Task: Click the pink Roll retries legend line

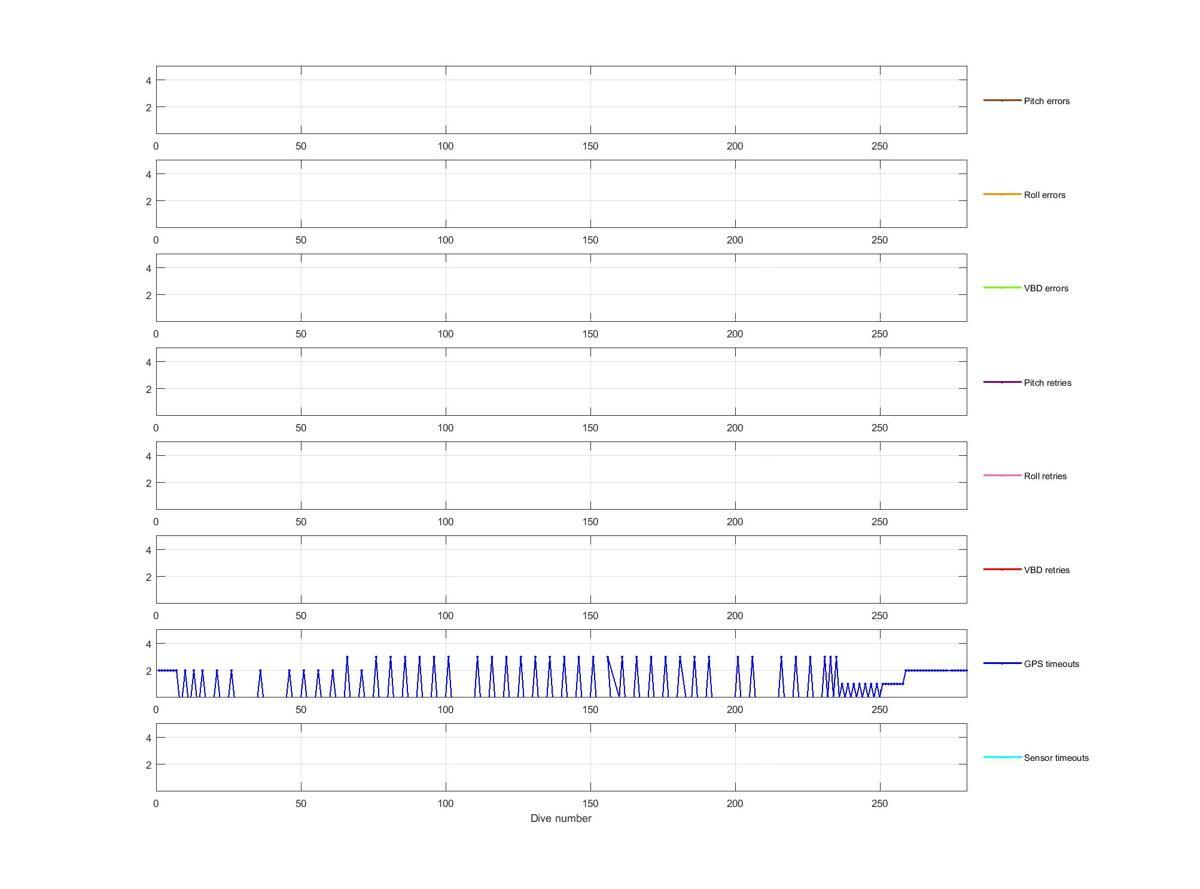Action: click(x=1002, y=475)
